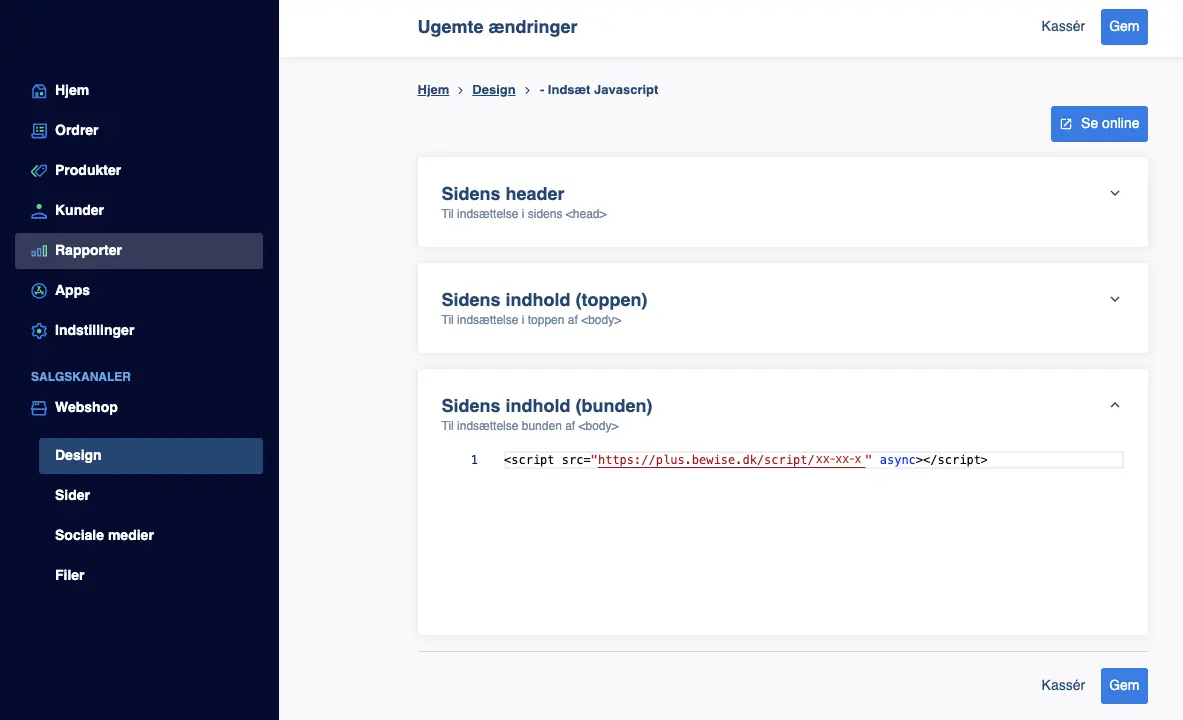1183x720 pixels.
Task: Follow the Design breadcrumb link
Action: pyautogui.click(x=493, y=90)
